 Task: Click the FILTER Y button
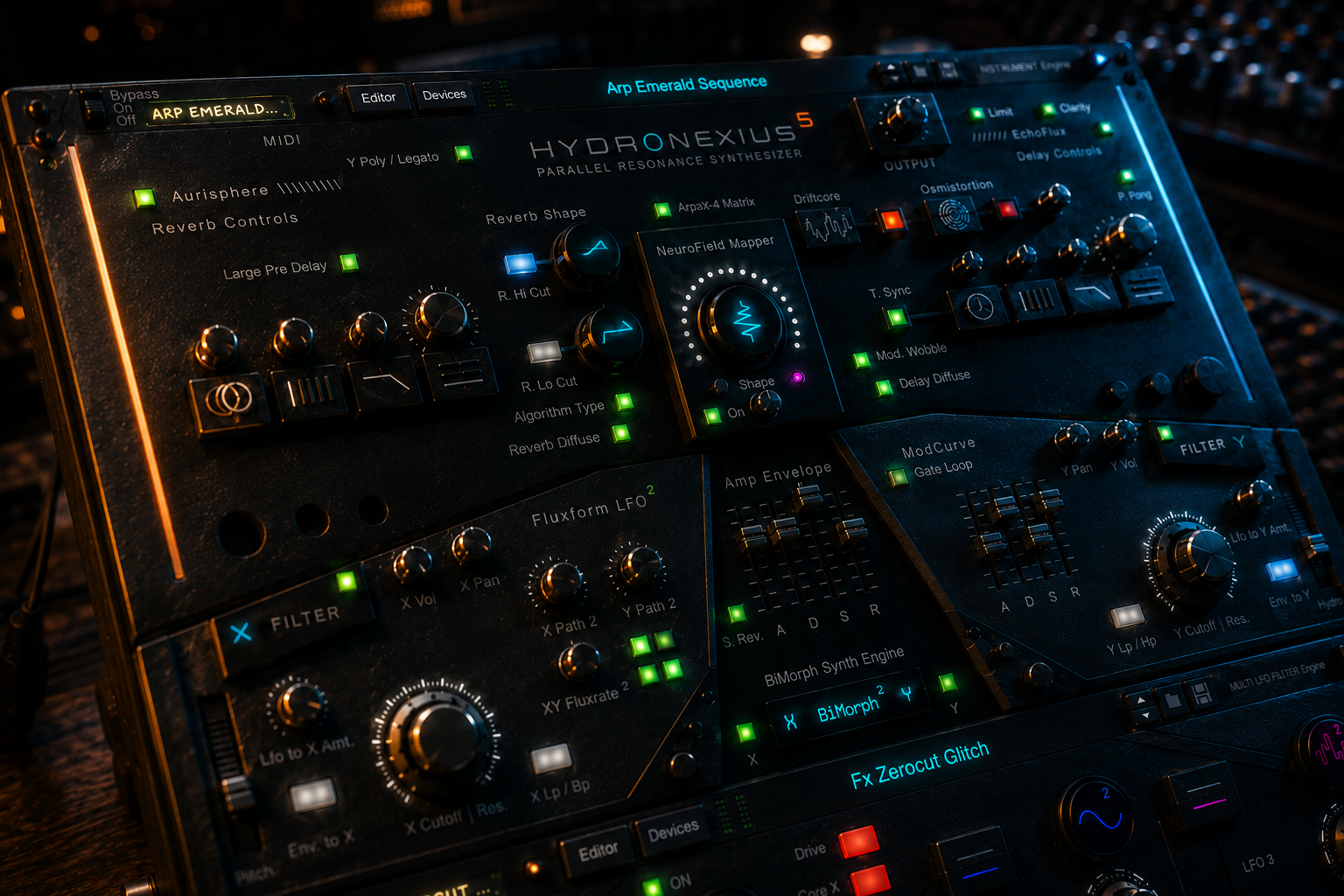[1211, 445]
